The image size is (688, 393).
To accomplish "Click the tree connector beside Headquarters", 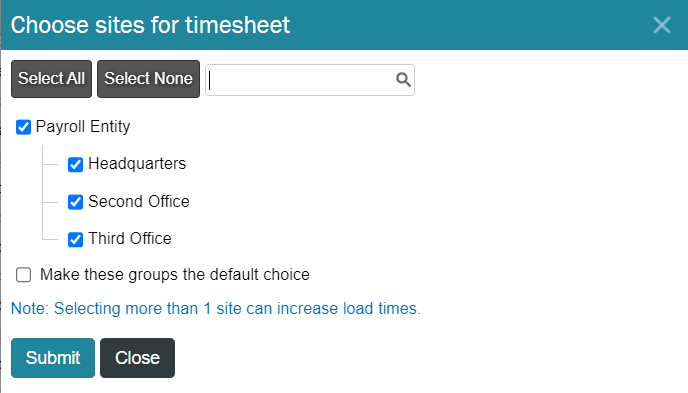I will (x=50, y=164).
